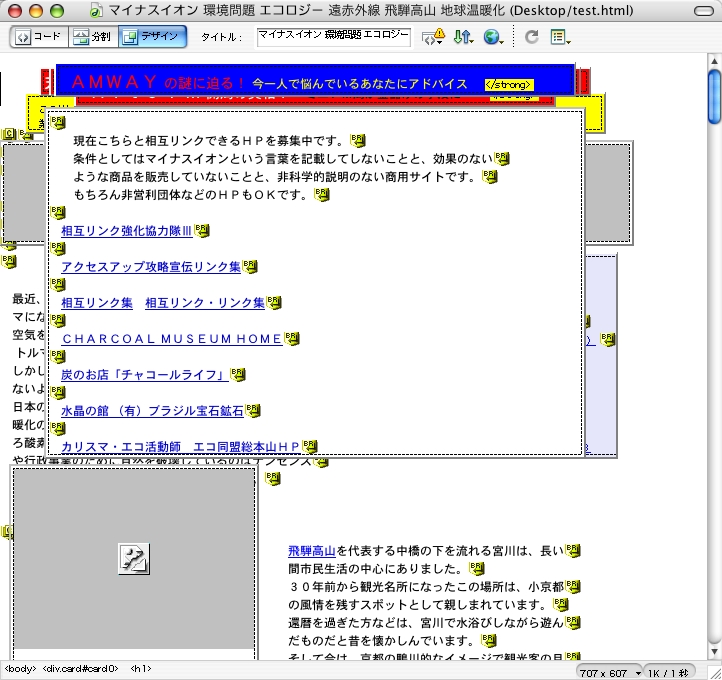The width and height of the screenshot is (722, 680).
Task: Click the 1K / 1 秒 download time indicator
Action: click(668, 673)
